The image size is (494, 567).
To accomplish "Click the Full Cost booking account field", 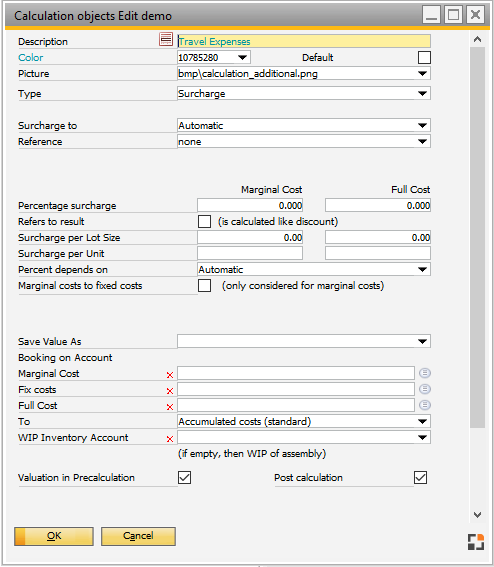I will click(296, 405).
